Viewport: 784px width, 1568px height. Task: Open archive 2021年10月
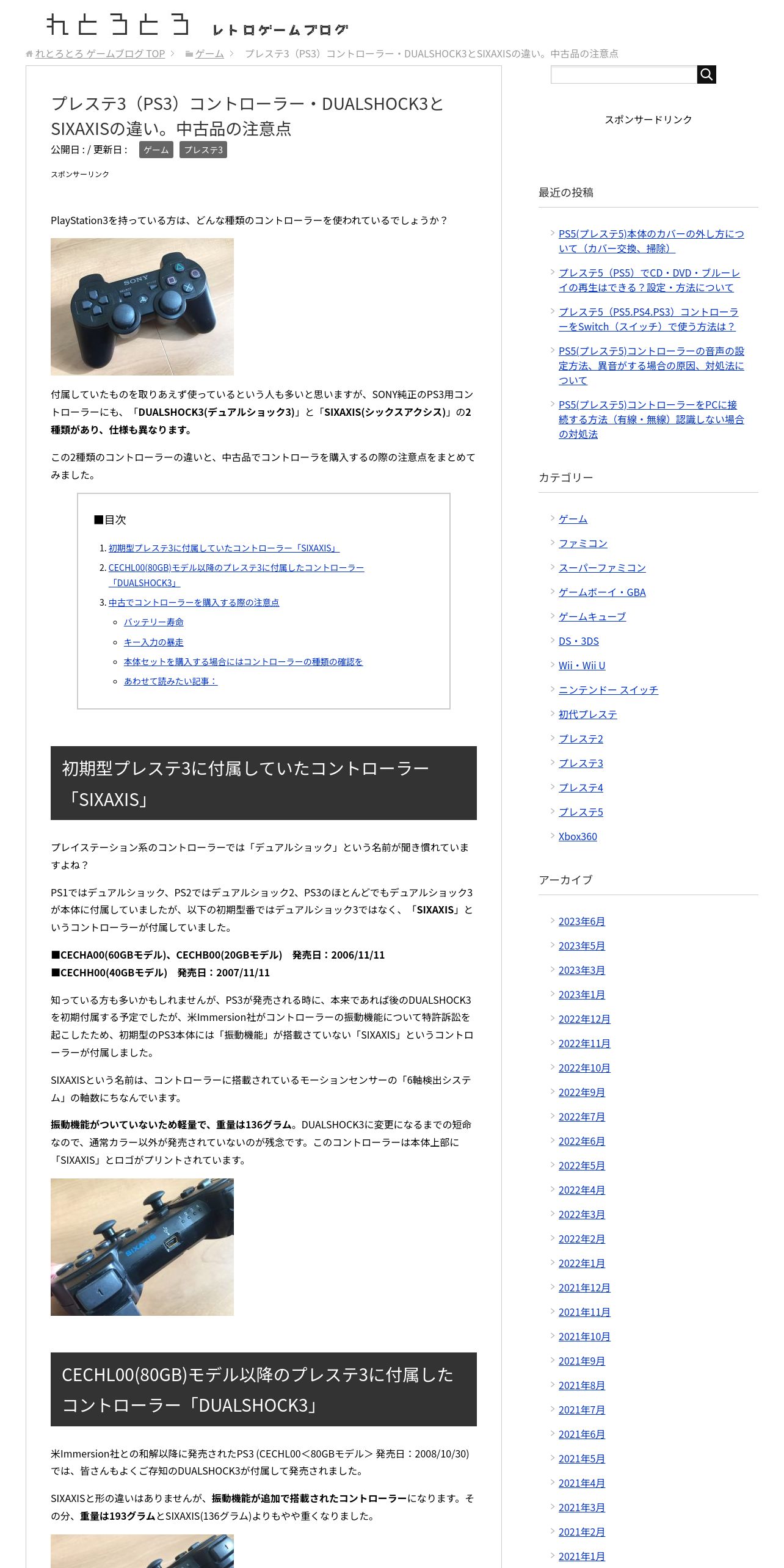584,1337
